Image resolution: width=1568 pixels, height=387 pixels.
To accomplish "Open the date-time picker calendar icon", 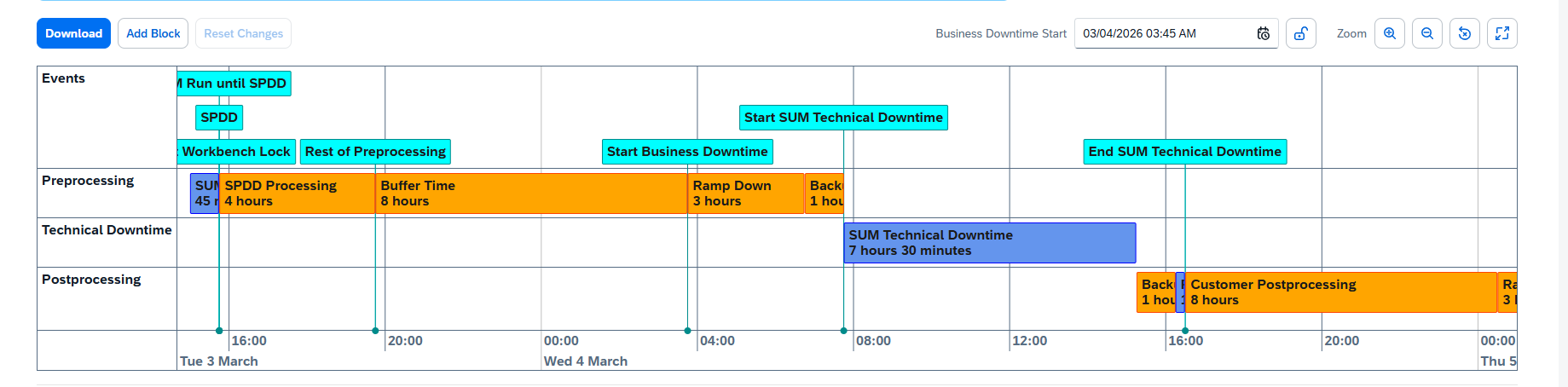I will 1263,33.
